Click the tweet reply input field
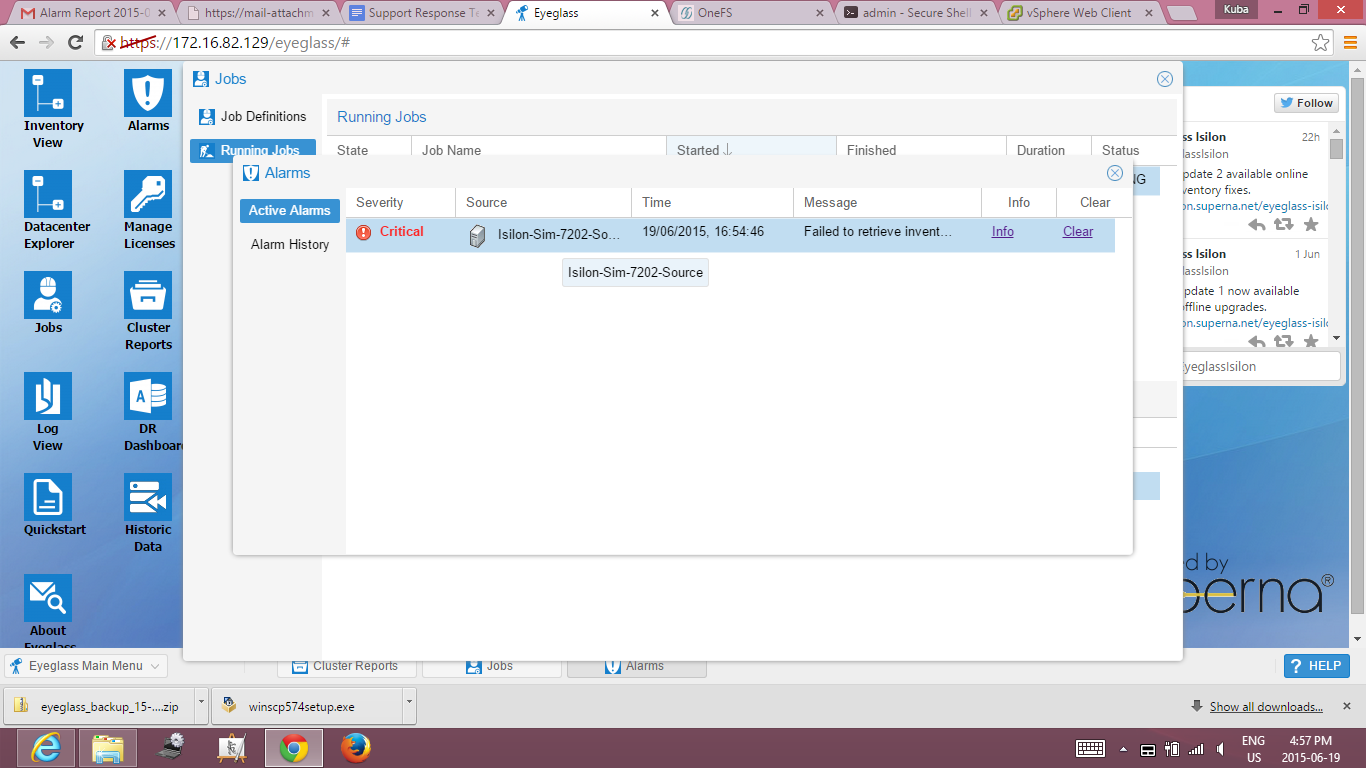1366x768 pixels. click(x=1260, y=367)
